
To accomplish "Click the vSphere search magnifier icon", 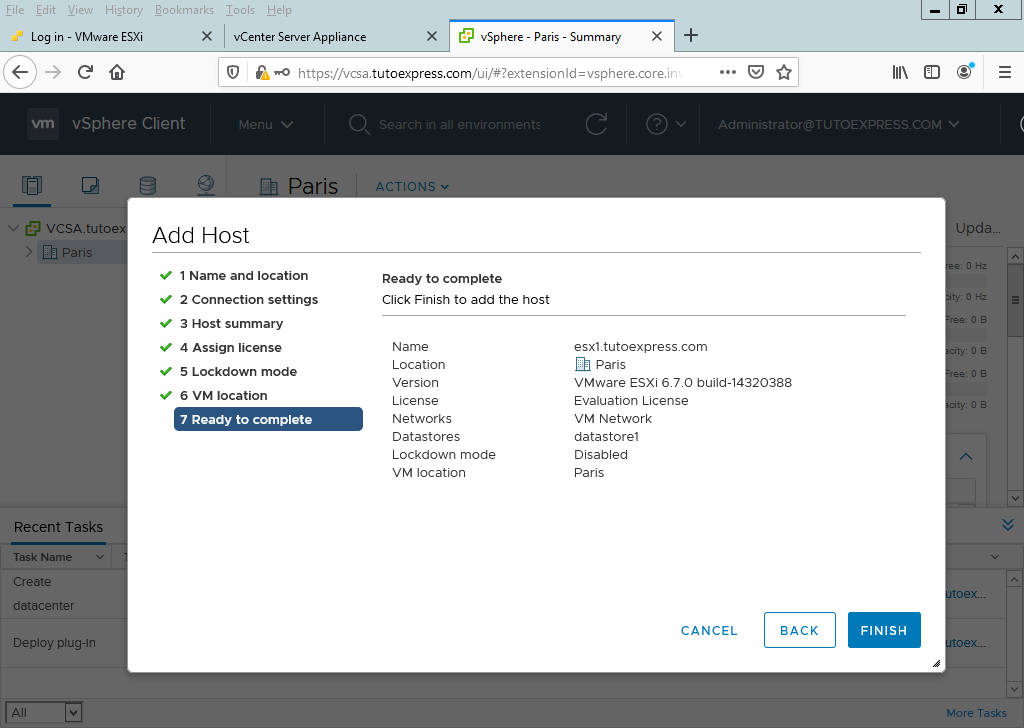I will [x=359, y=124].
